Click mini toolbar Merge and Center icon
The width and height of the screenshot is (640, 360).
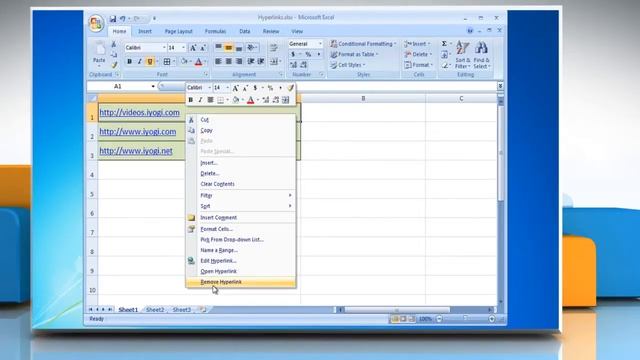(286, 100)
